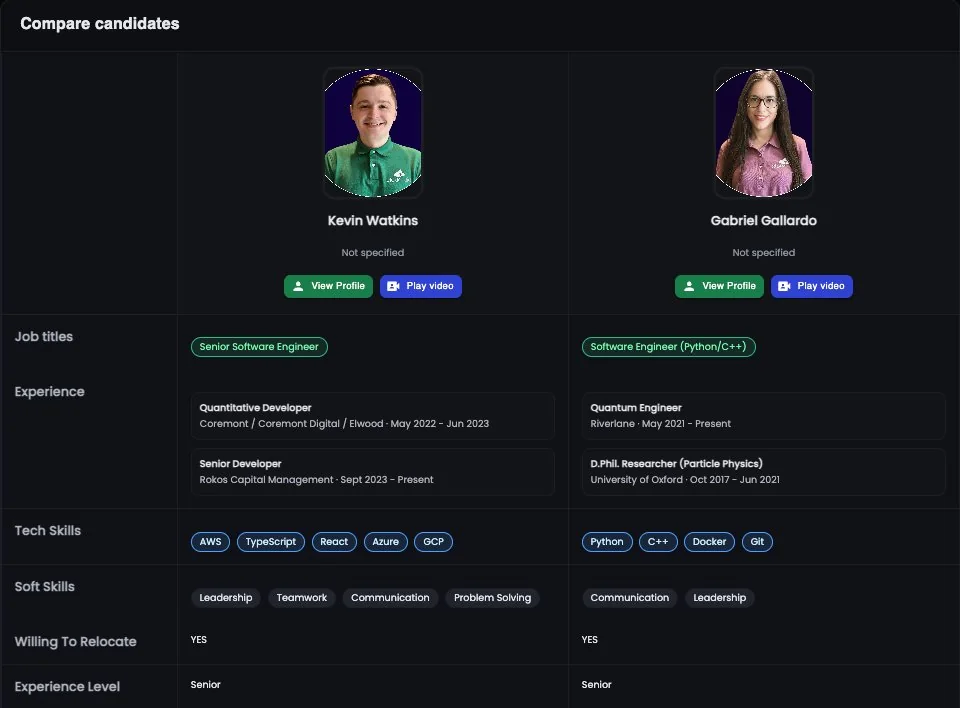Click Gabriel Gallardo's Communication soft skill tag

630,598
